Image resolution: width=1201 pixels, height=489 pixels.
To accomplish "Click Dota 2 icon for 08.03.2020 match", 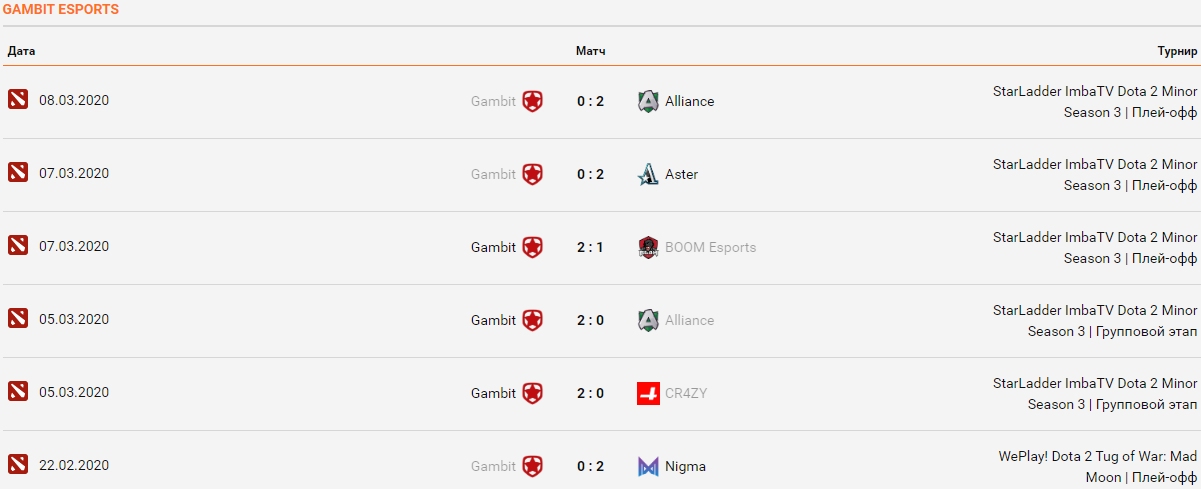I will point(18,99).
